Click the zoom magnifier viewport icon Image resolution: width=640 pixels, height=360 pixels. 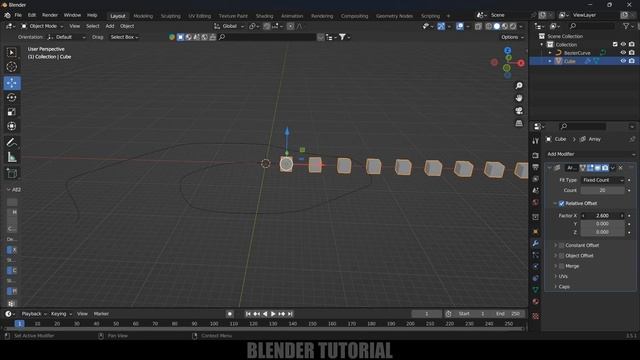[x=519, y=85]
